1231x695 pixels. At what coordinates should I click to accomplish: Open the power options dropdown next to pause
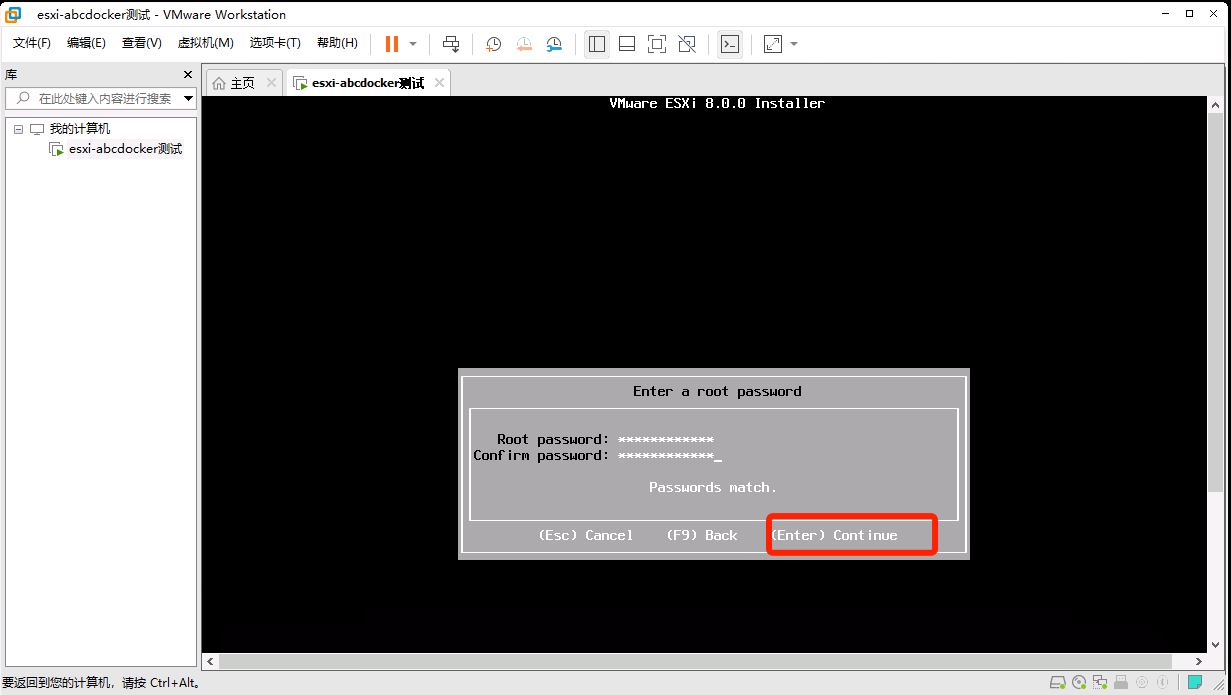point(412,44)
